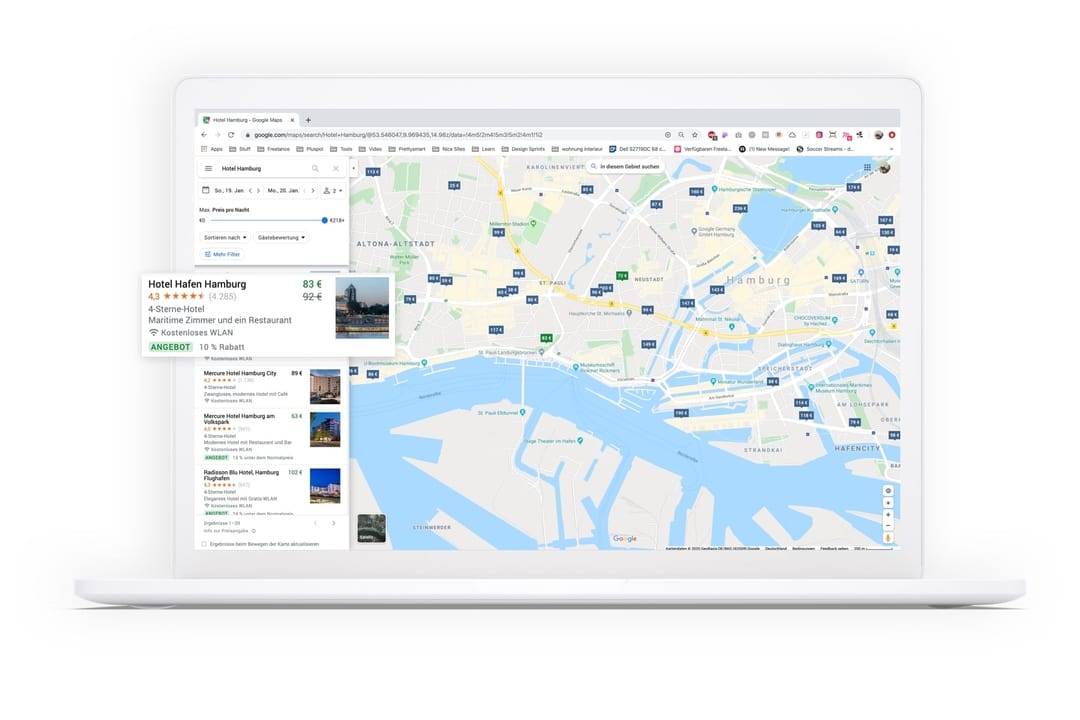Clear the Hotel Hamburg search with the X
Screen dimensions: 1080x720
point(336,169)
